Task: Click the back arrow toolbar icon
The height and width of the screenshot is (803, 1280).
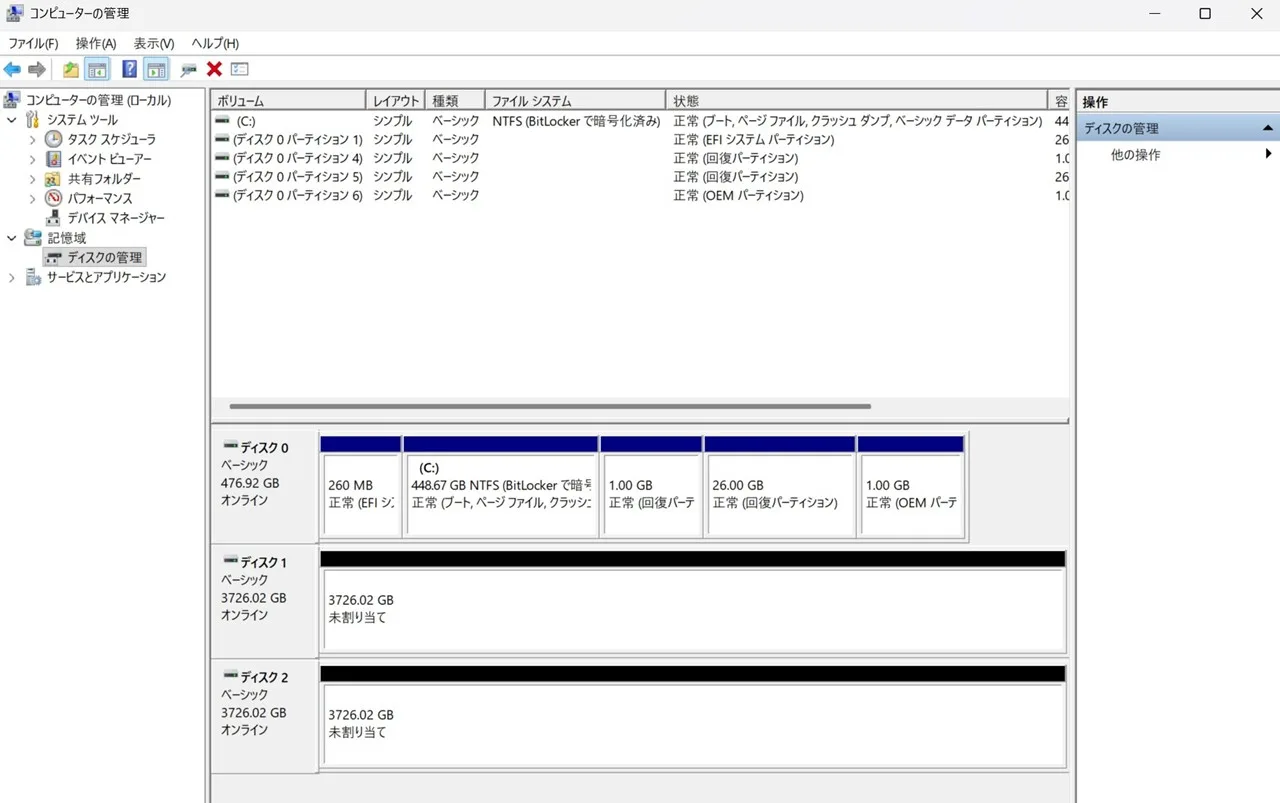Action: [x=12, y=69]
